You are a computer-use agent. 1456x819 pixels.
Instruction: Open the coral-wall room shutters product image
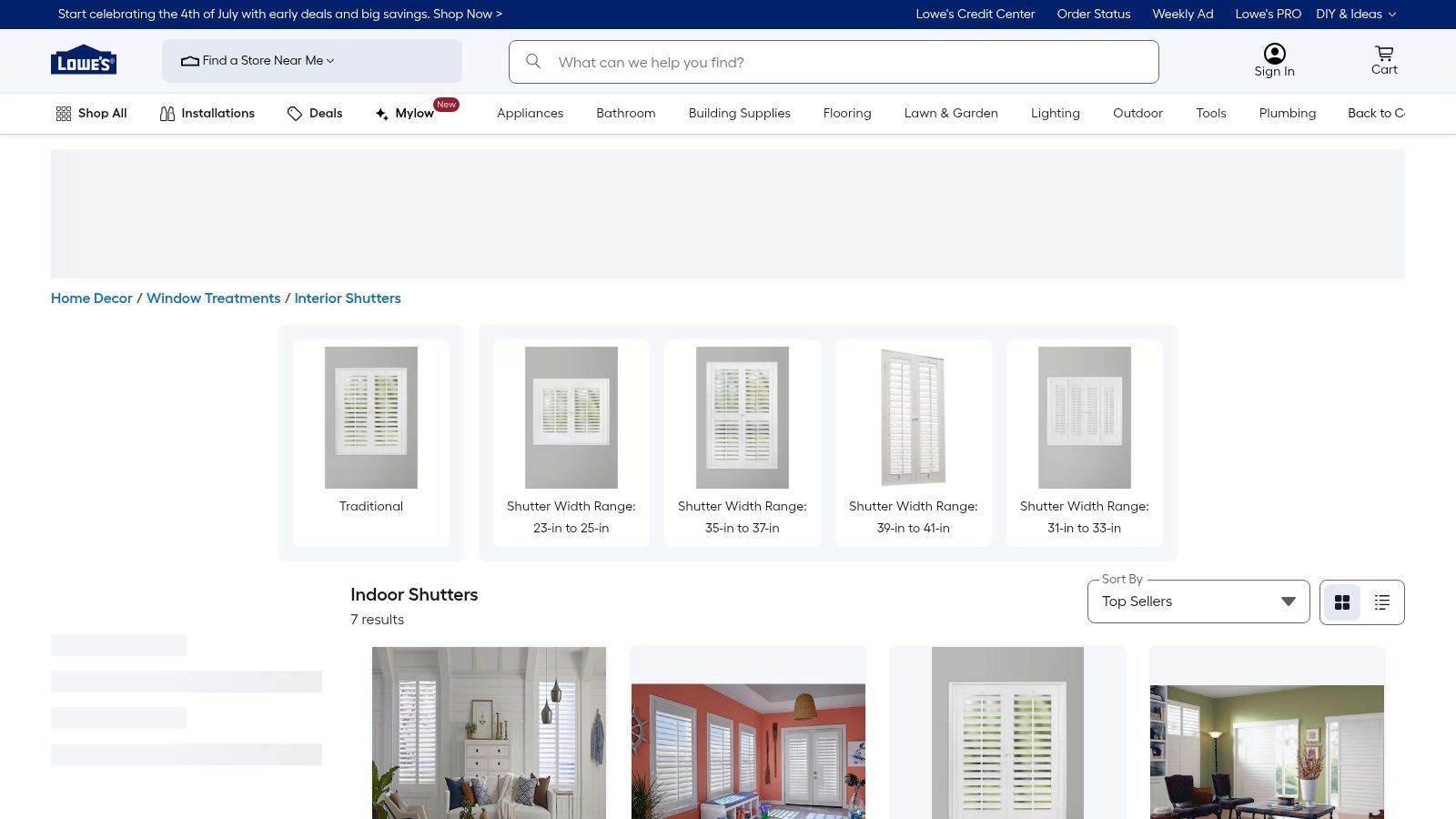pos(748,751)
